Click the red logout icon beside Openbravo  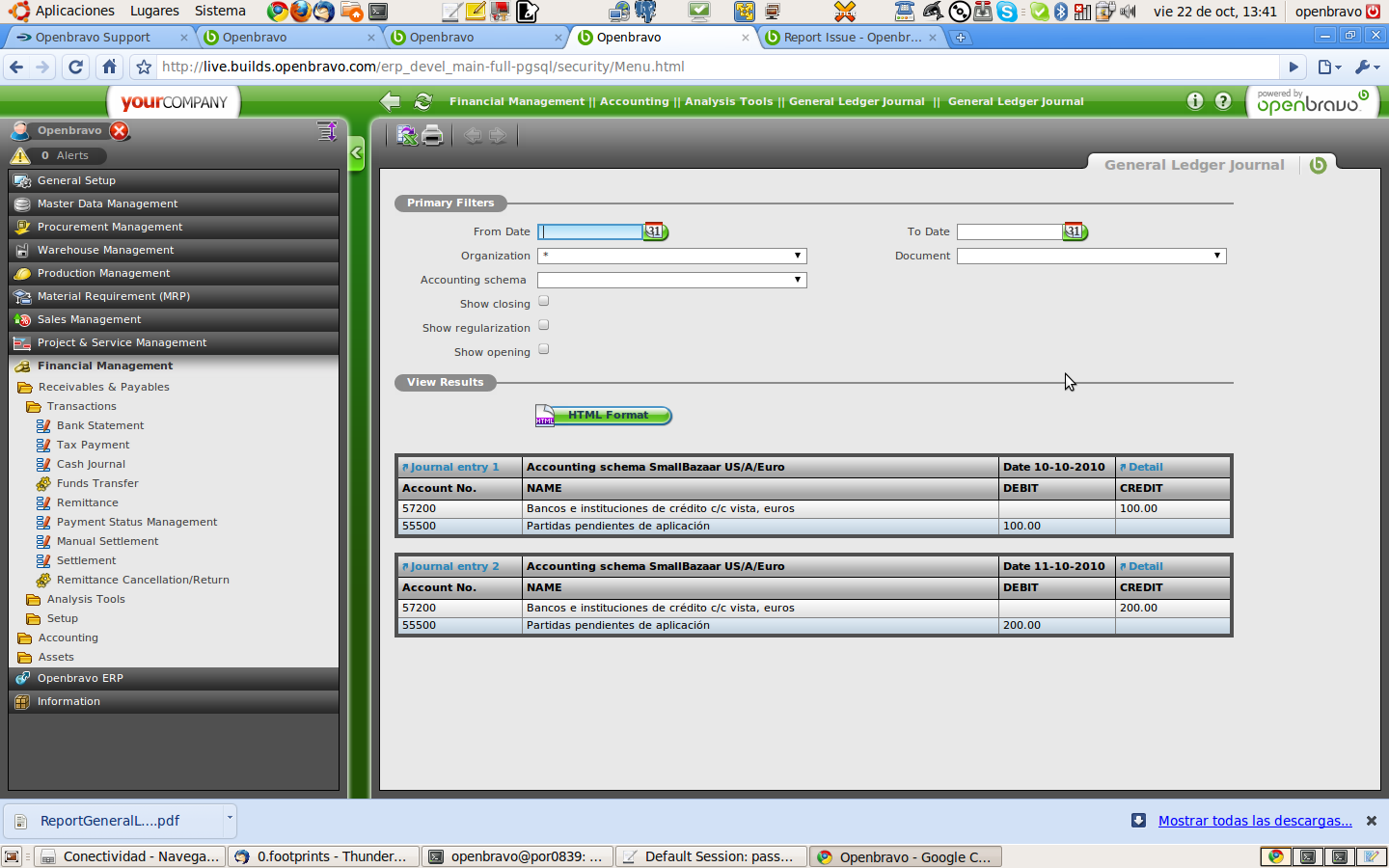[120, 131]
